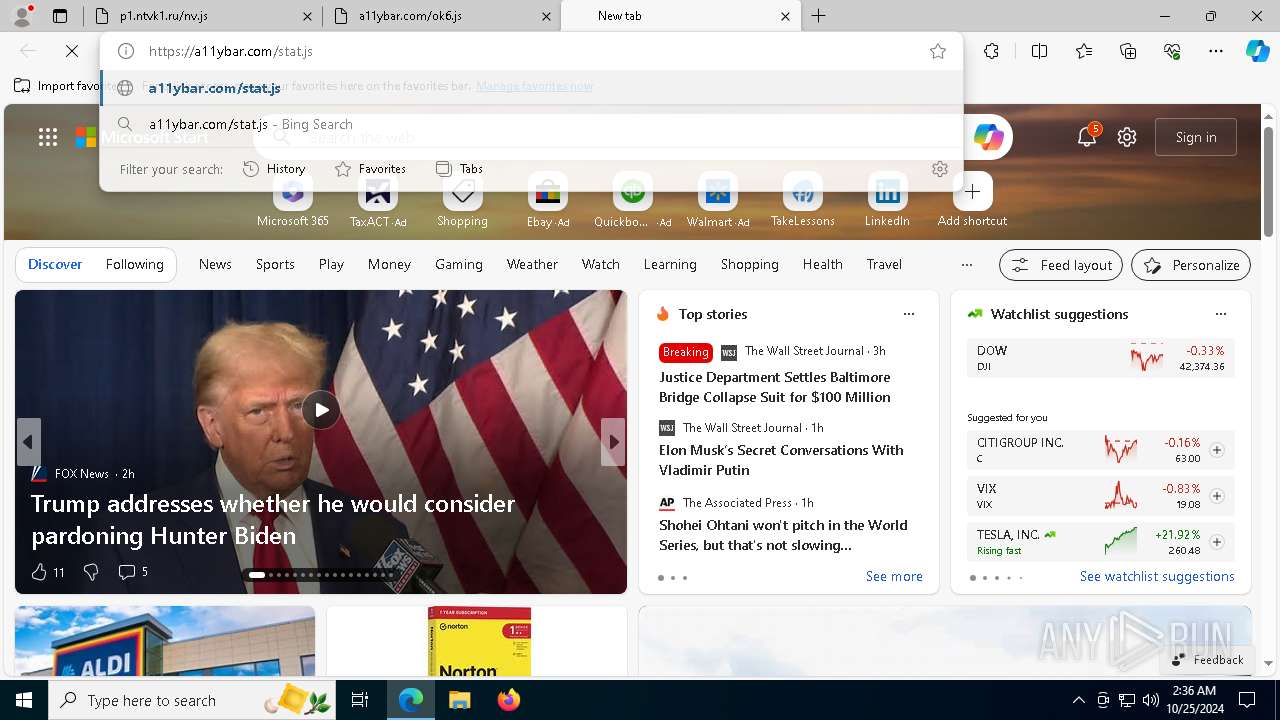Select the Bing Search suggestion for a11ybar.com/stat.js

[531, 124]
